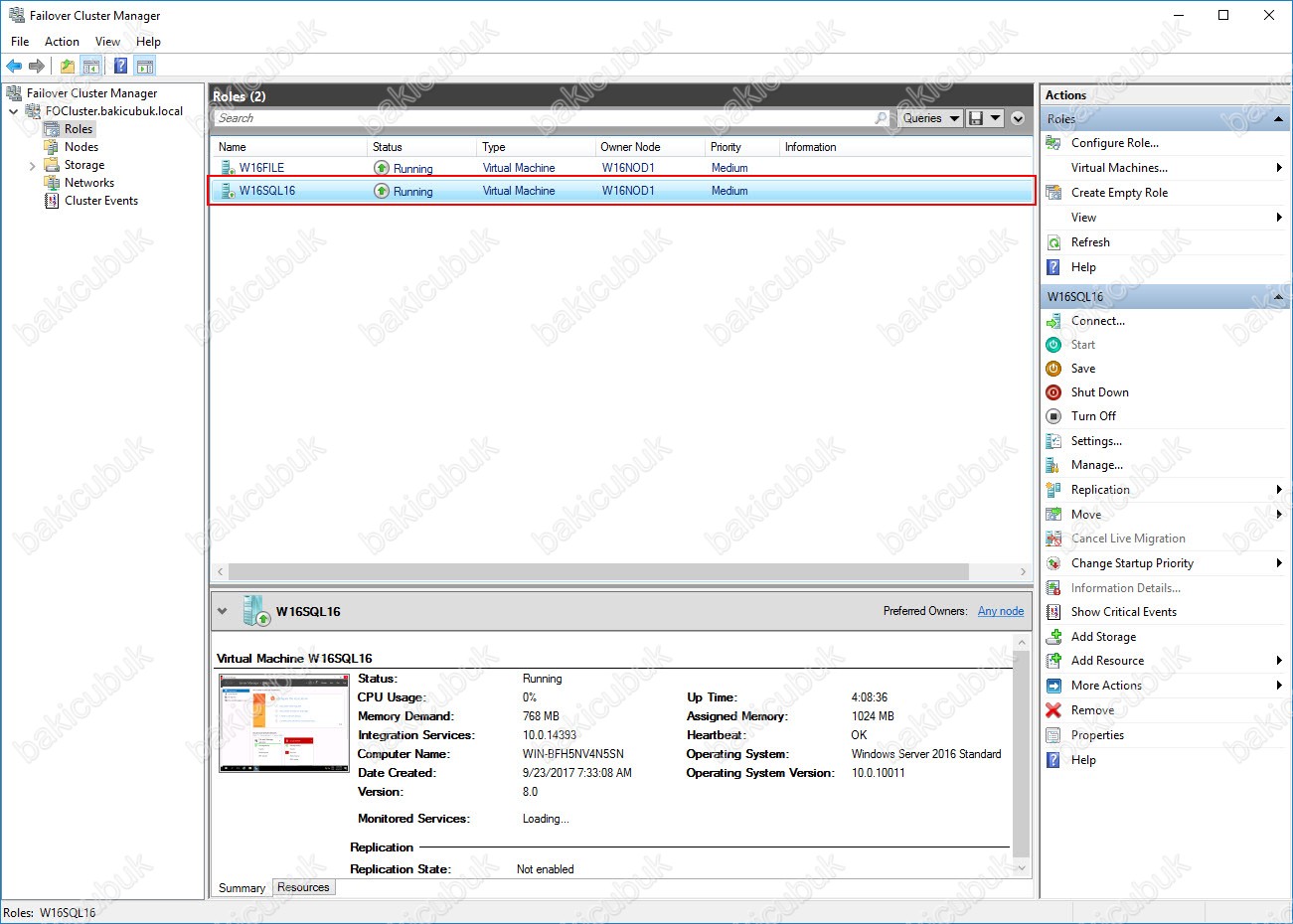Expand the search options circular chevron
Image resolution: width=1293 pixels, height=924 pixels.
pos(1018,118)
